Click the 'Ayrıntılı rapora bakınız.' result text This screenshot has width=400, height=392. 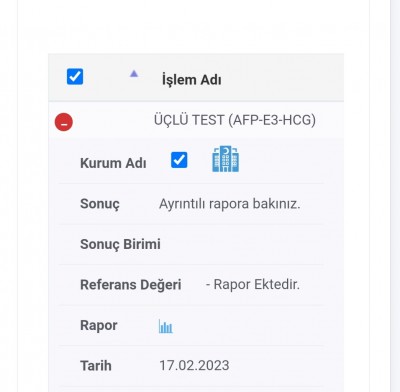point(230,204)
